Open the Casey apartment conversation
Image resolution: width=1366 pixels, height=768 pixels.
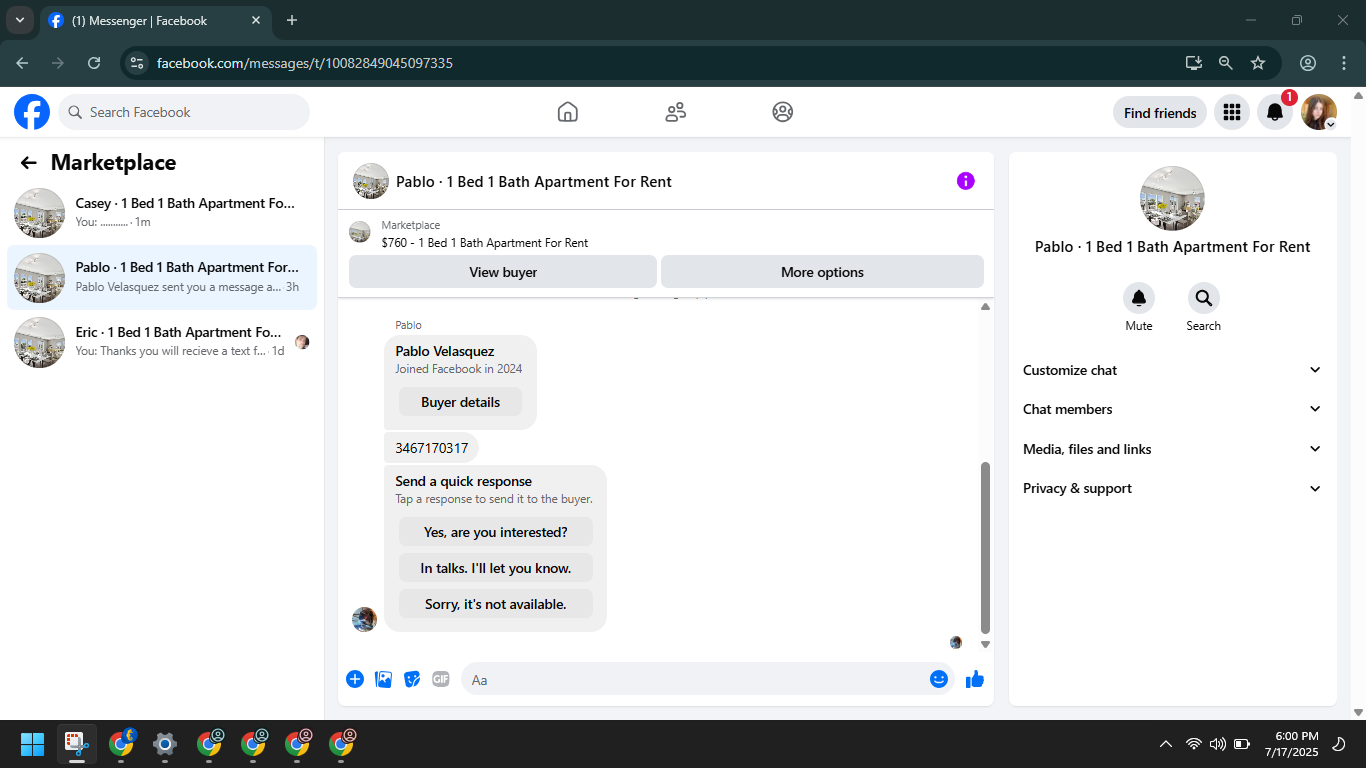(162, 213)
